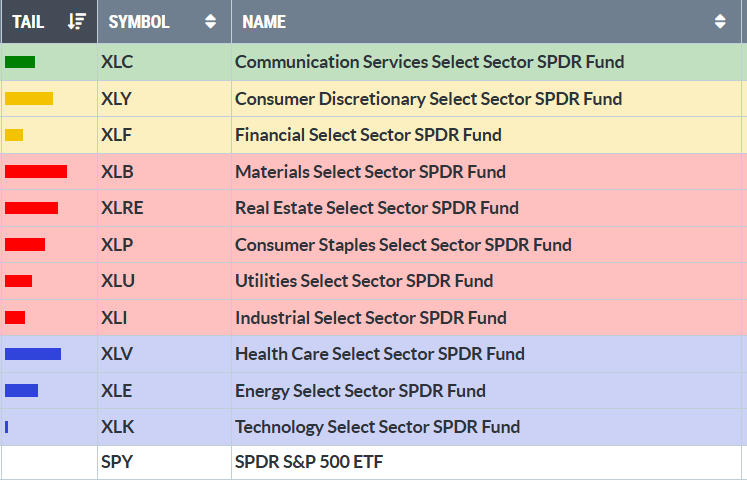747x483 pixels.
Task: Select Technology Select Sector SPDR Fund row
Action: pyautogui.click(x=377, y=427)
